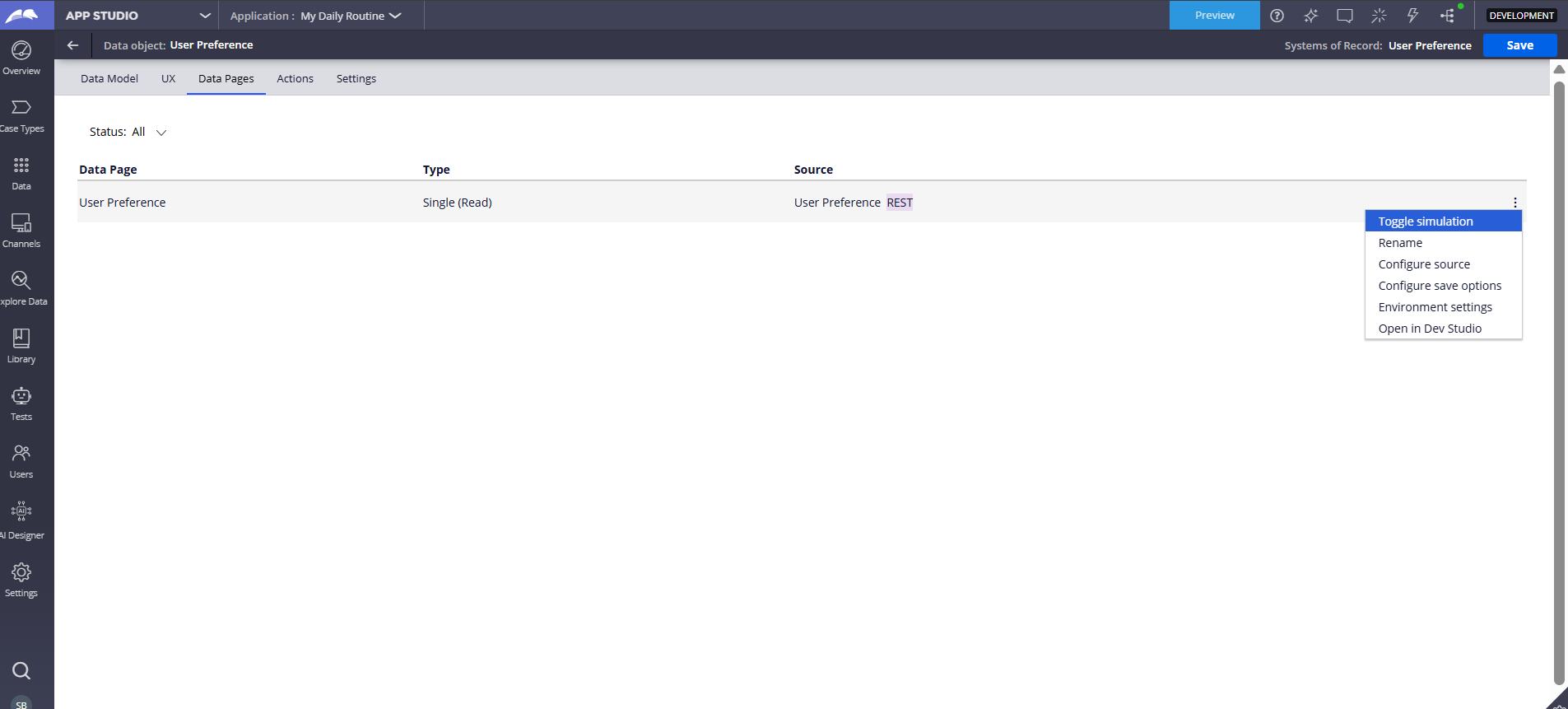Image resolution: width=1568 pixels, height=709 pixels.
Task: Click the three-dot row actions menu
Action: (x=1514, y=203)
